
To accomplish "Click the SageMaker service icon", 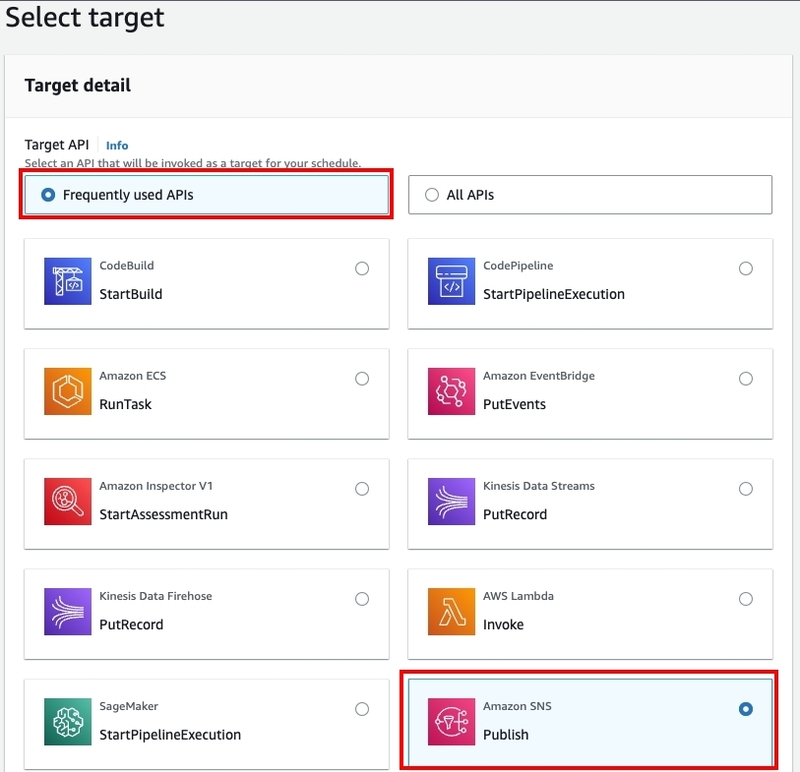I will (68, 721).
